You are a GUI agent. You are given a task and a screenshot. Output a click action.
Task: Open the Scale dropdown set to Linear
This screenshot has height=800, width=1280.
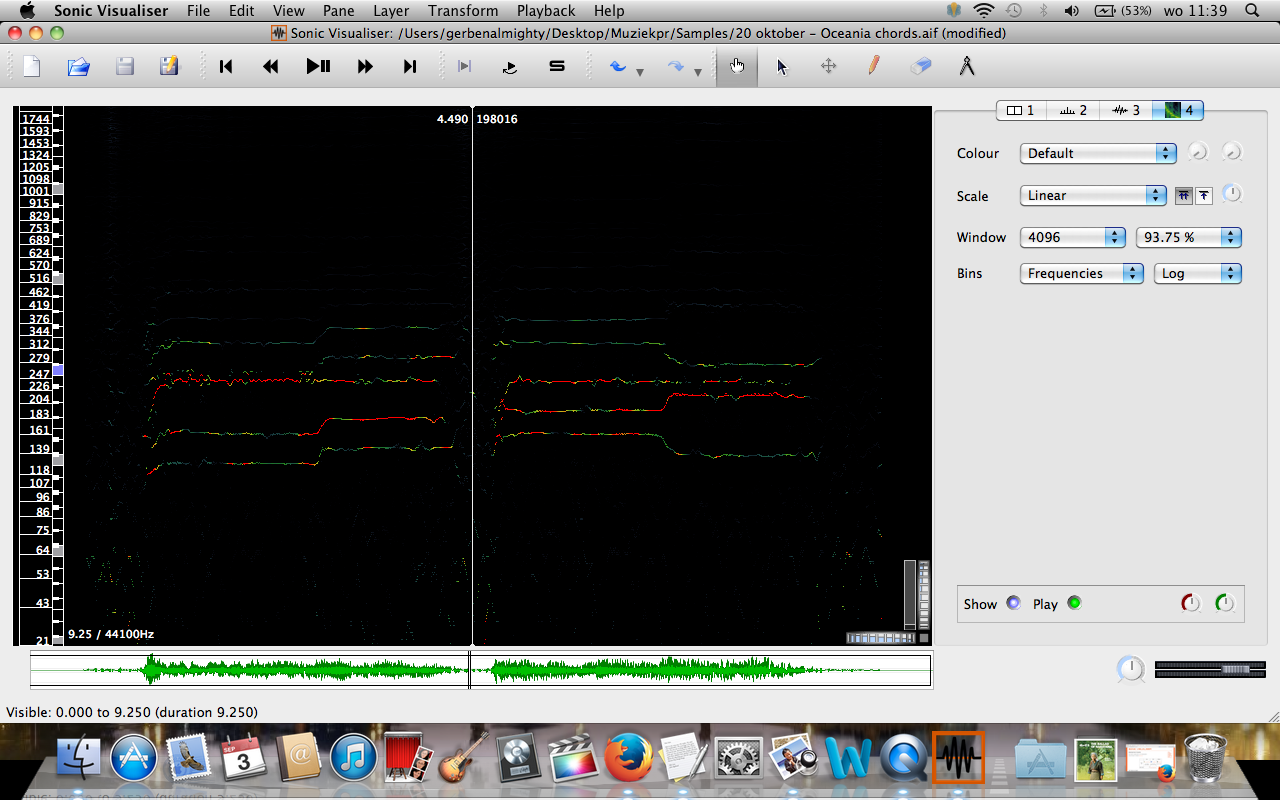(1093, 195)
